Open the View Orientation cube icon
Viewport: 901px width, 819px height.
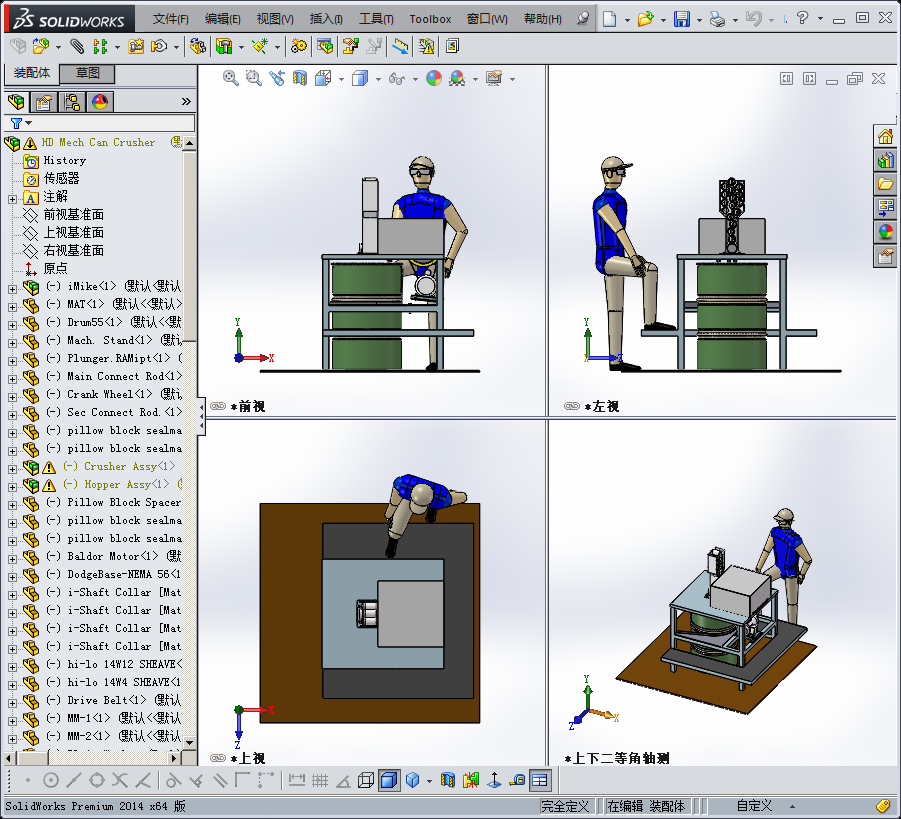click(323, 78)
